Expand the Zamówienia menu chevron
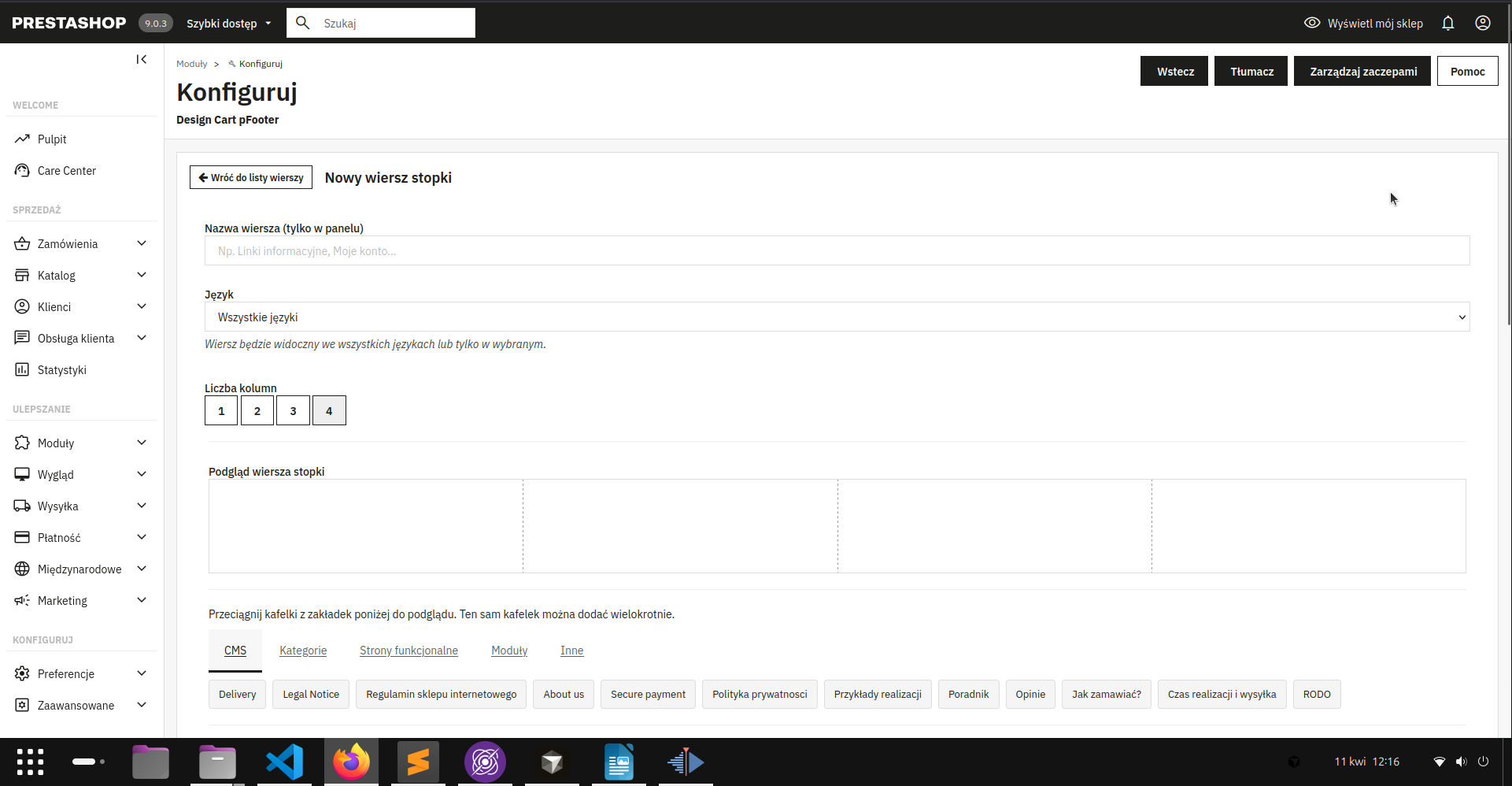Viewport: 1512px width, 786px height. pyautogui.click(x=142, y=243)
